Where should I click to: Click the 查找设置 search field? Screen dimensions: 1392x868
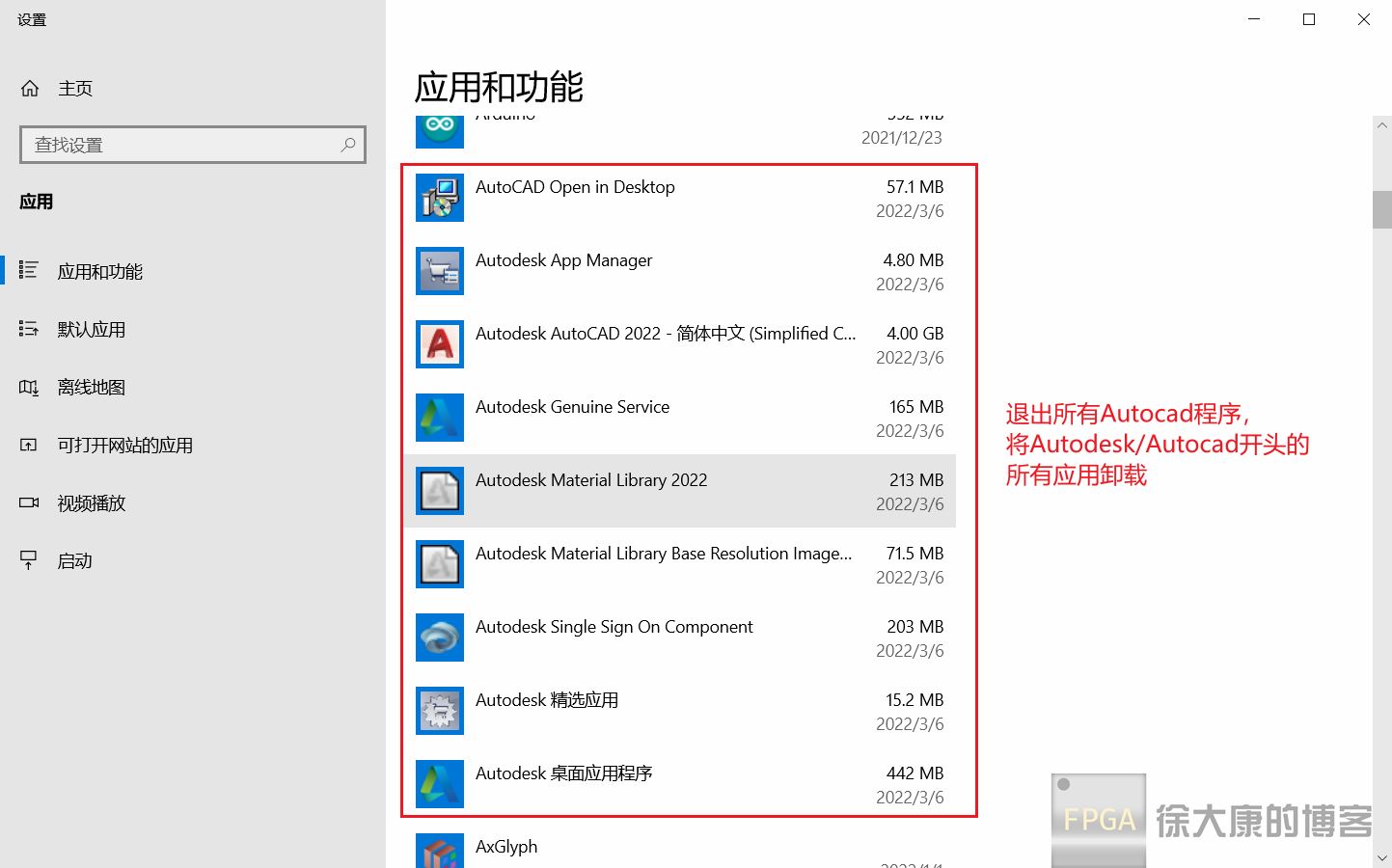point(193,145)
